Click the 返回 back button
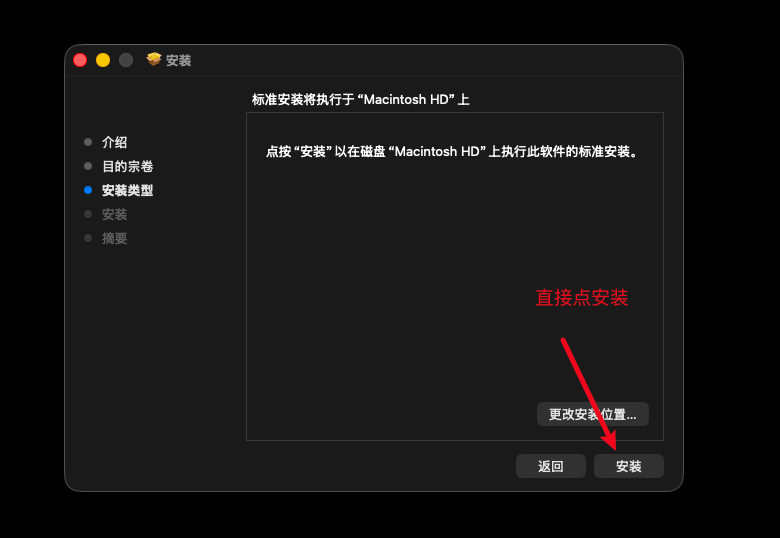Viewport: 780px width, 538px height. (x=551, y=466)
